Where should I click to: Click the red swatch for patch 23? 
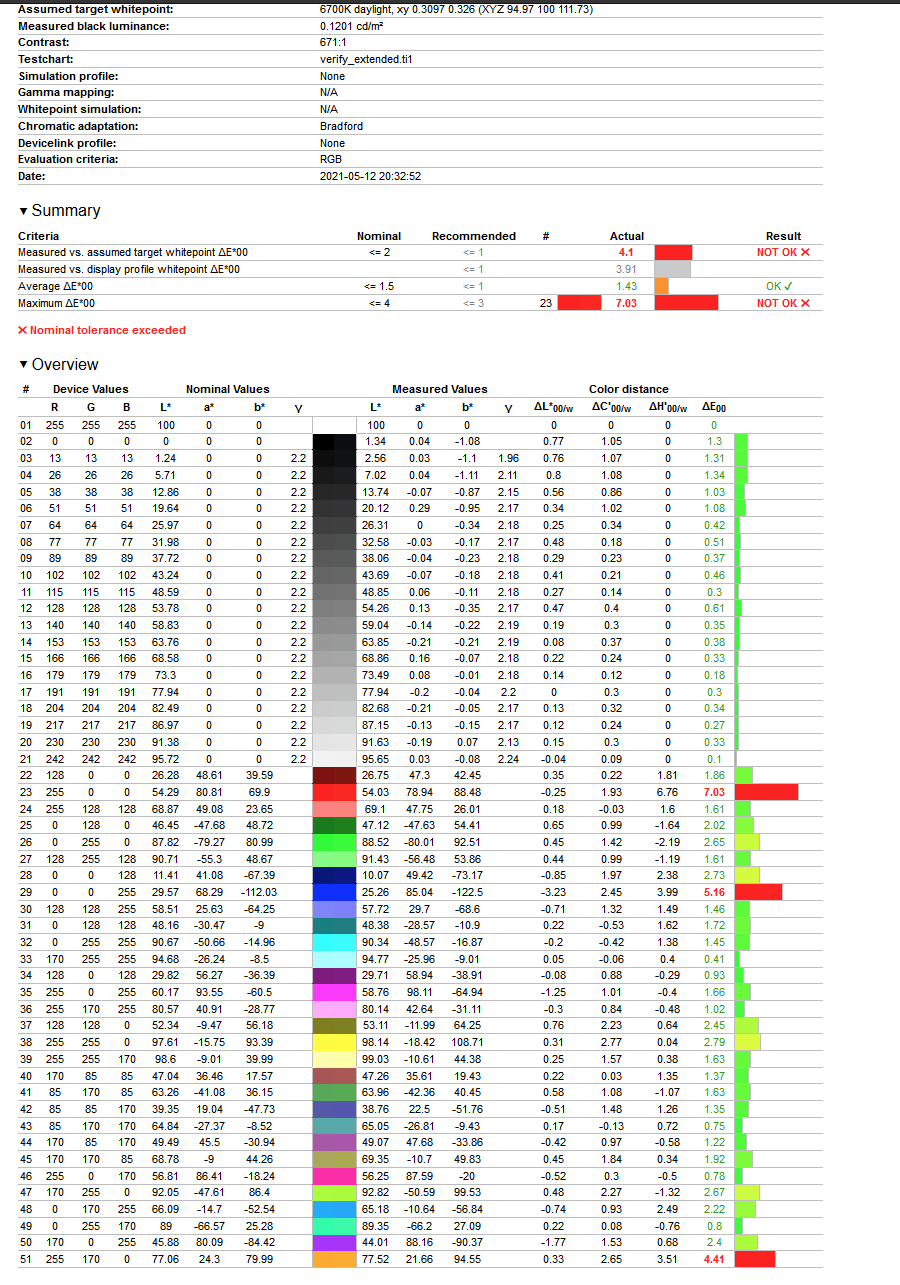(x=334, y=792)
